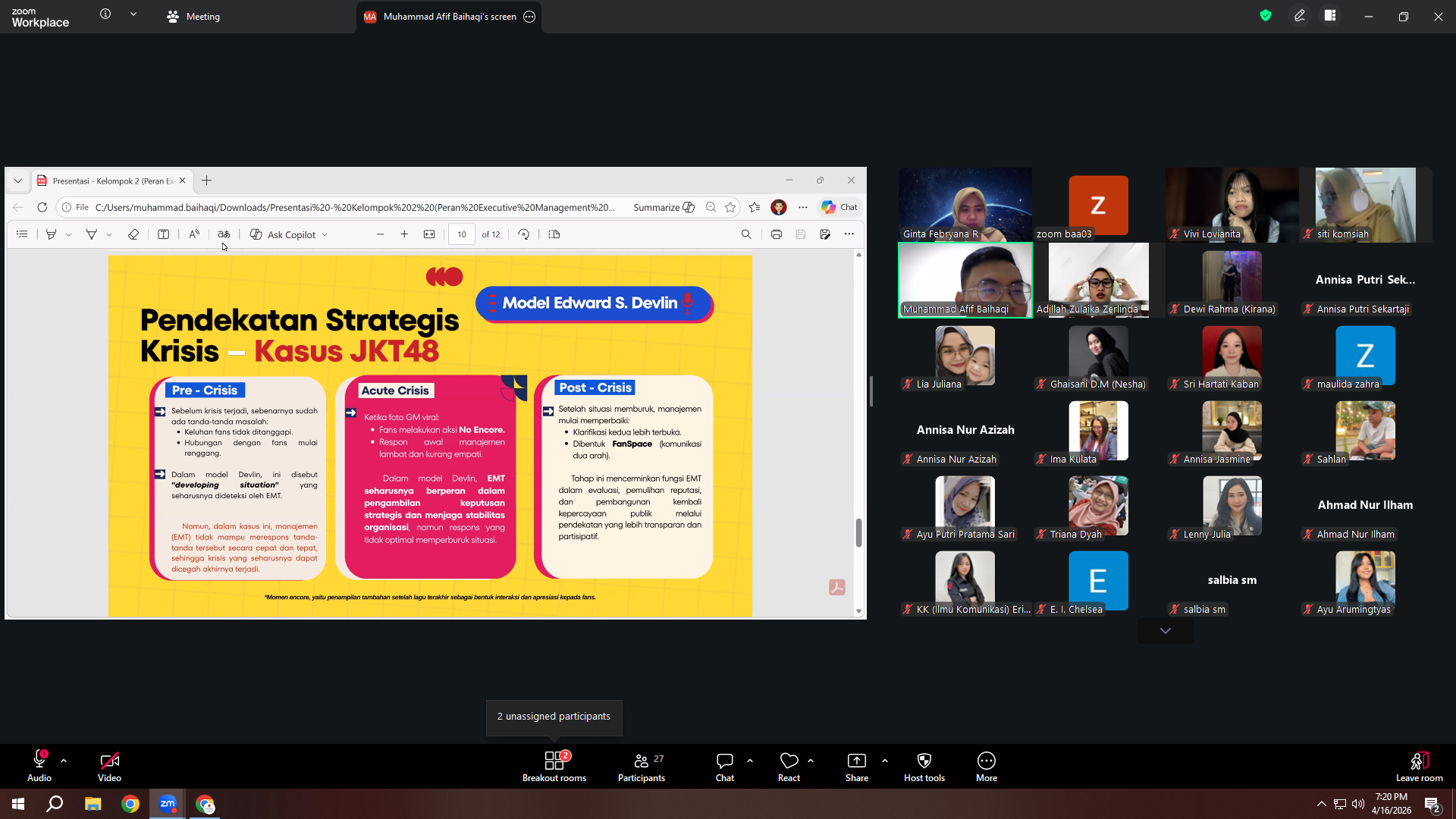Click Summarize in the Edge address bar

click(x=664, y=207)
